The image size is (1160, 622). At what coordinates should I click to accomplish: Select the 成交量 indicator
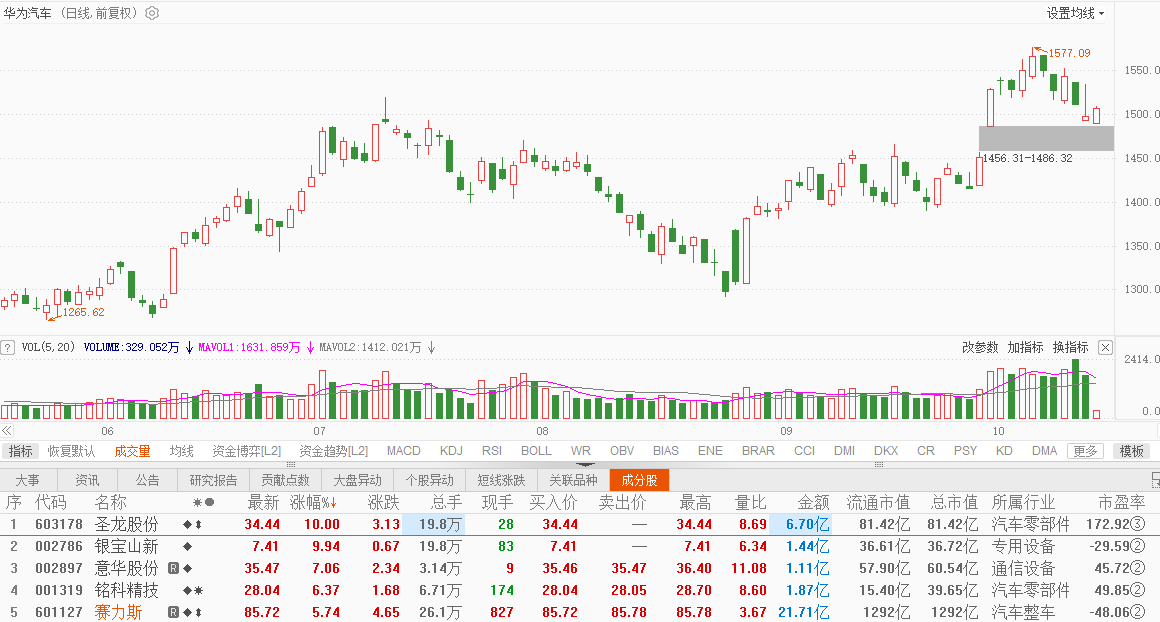(x=132, y=451)
